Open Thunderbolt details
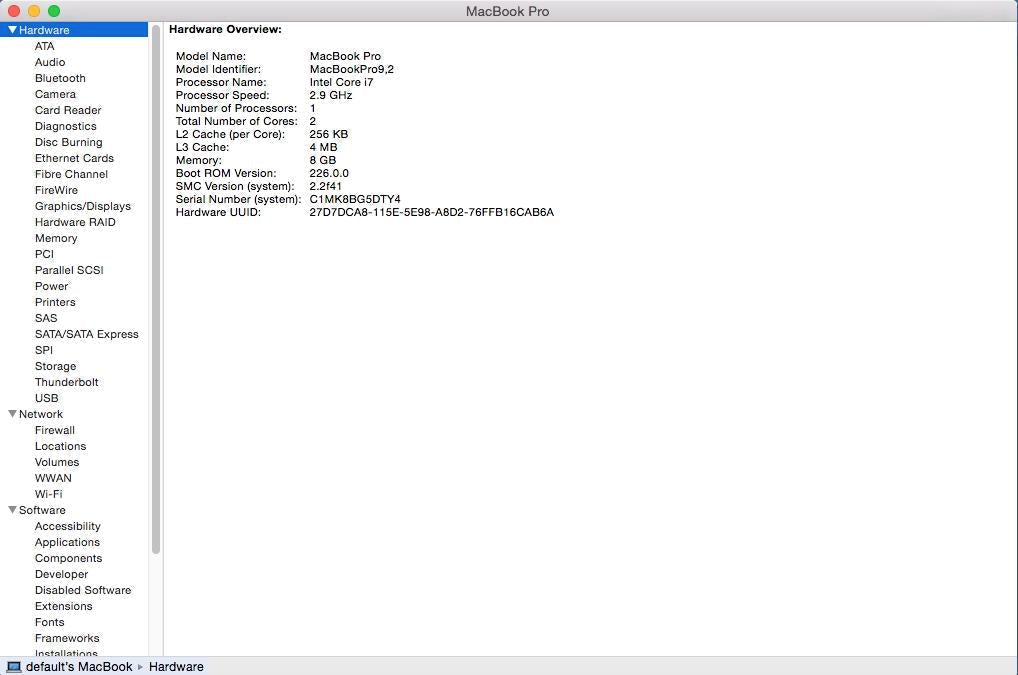The width and height of the screenshot is (1018, 675). 67,382
